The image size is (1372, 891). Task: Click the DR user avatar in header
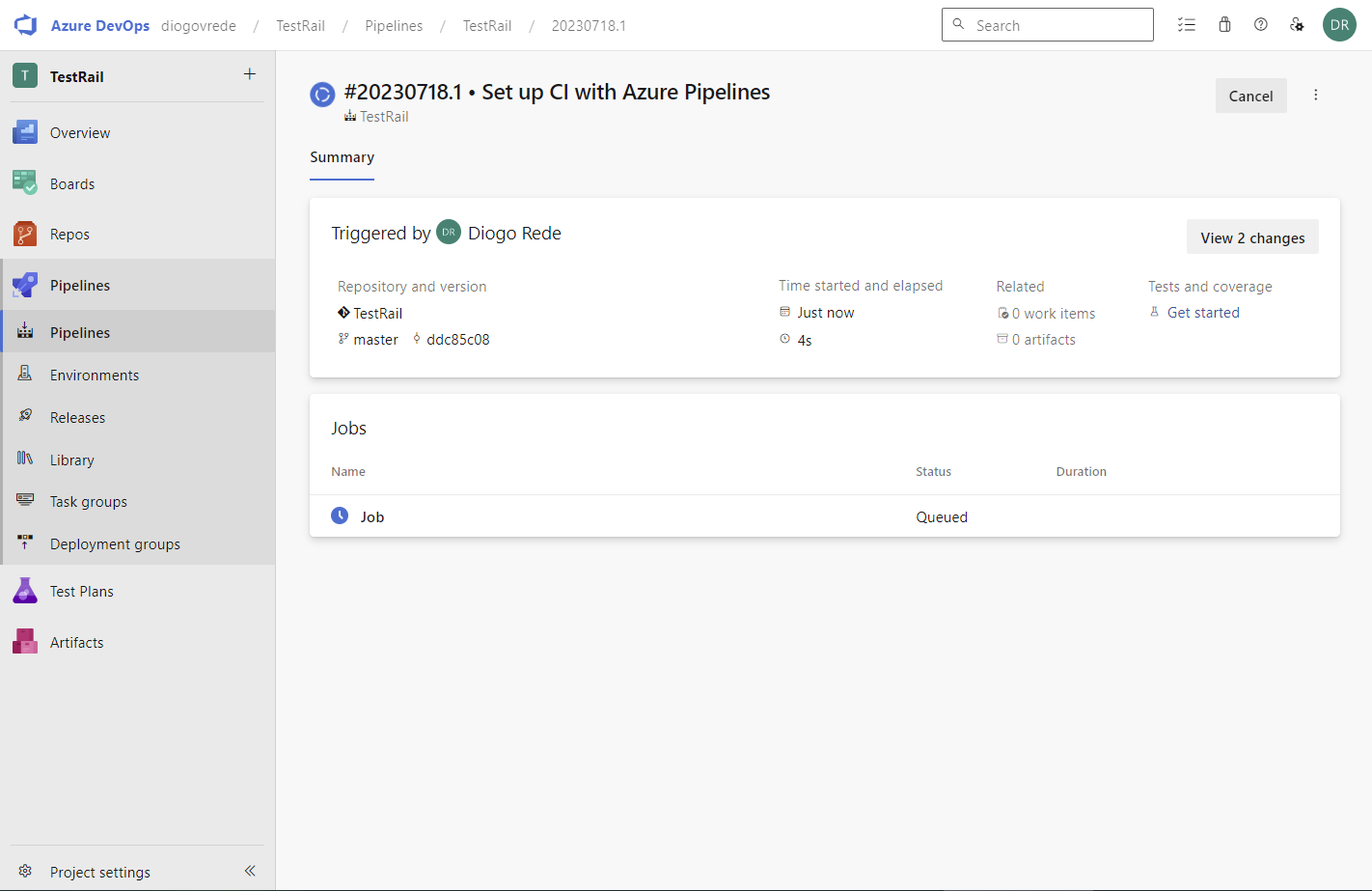(x=1339, y=25)
